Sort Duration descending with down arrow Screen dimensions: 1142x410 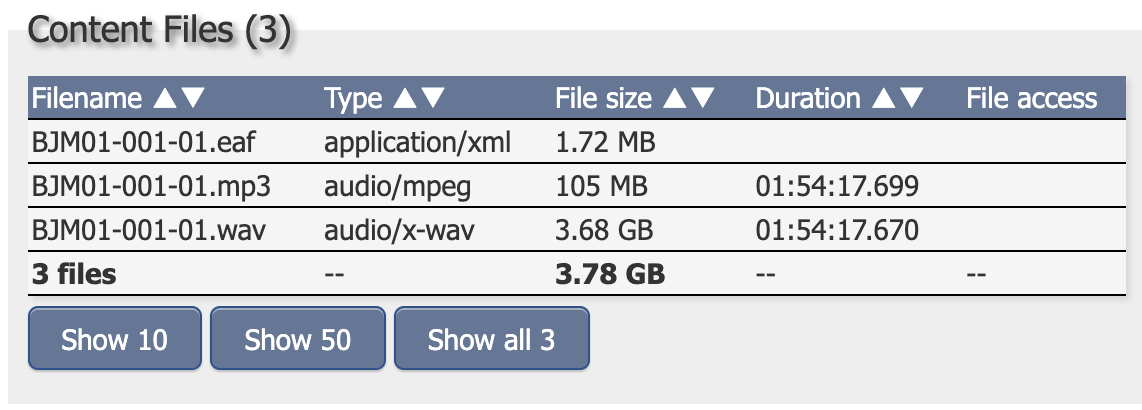(911, 98)
